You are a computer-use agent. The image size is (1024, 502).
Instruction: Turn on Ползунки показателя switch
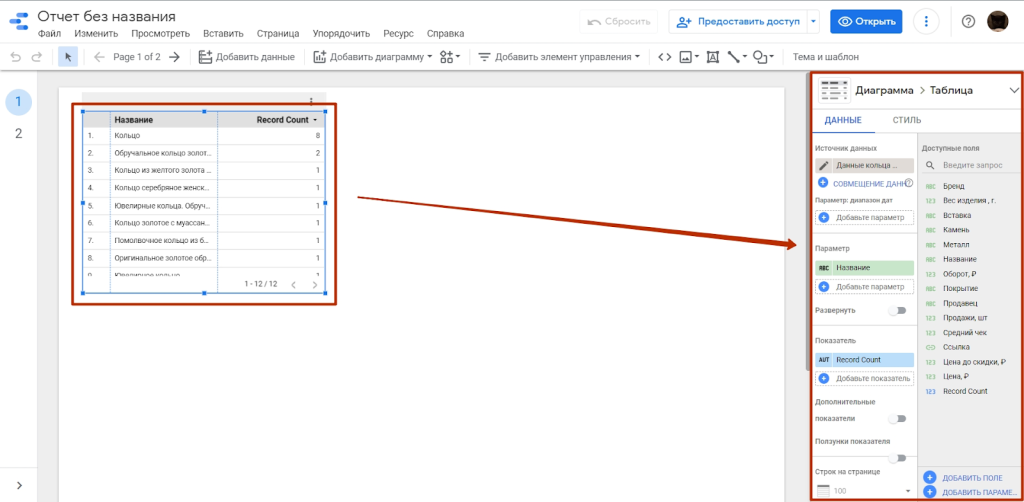[x=898, y=458]
